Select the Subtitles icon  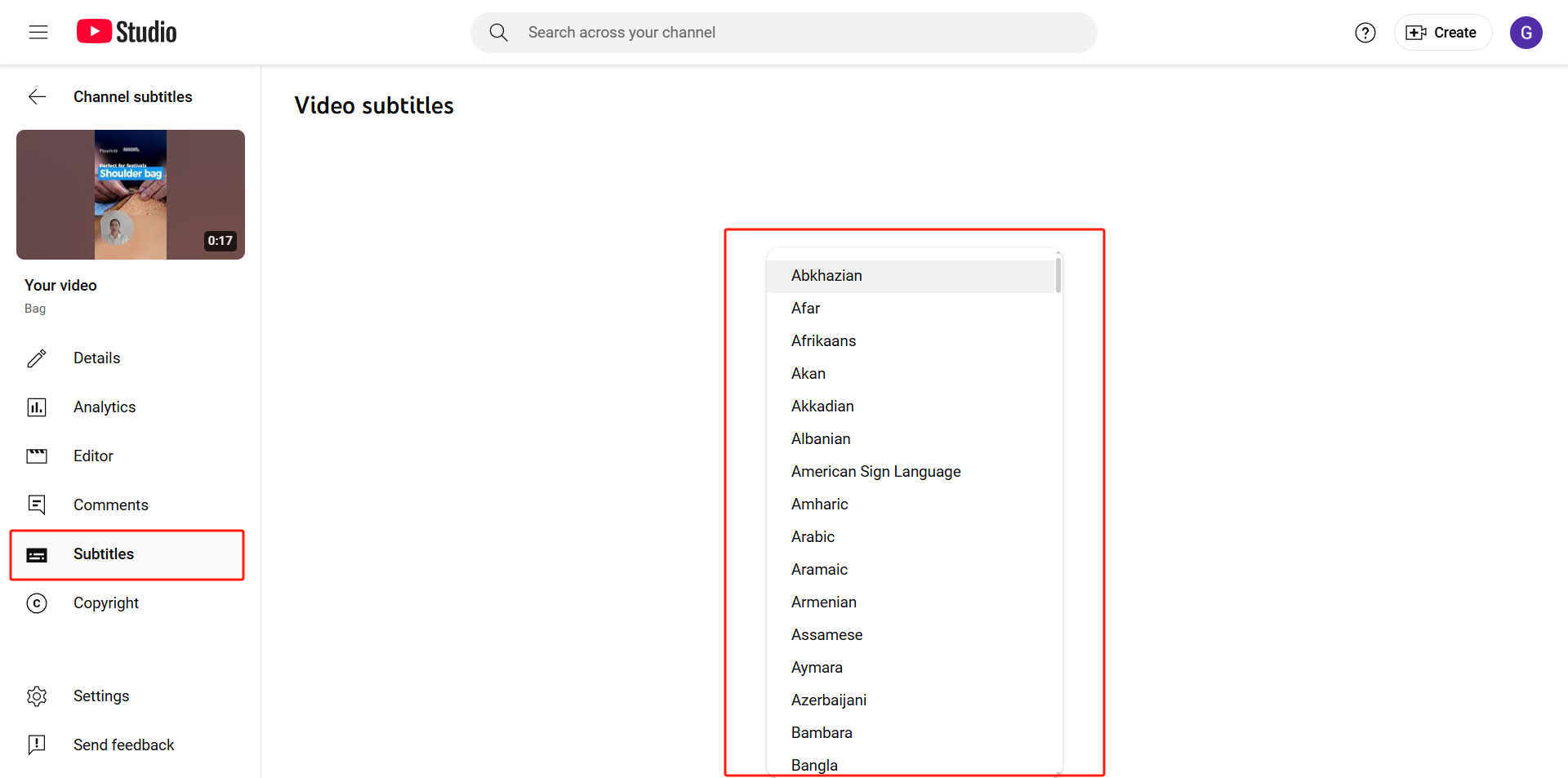point(37,554)
